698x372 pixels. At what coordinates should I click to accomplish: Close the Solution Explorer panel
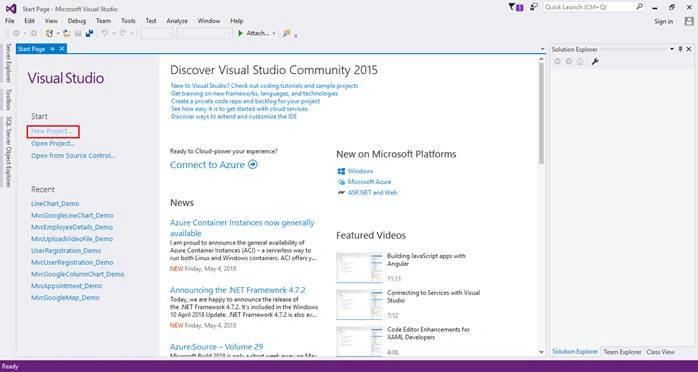pos(689,49)
